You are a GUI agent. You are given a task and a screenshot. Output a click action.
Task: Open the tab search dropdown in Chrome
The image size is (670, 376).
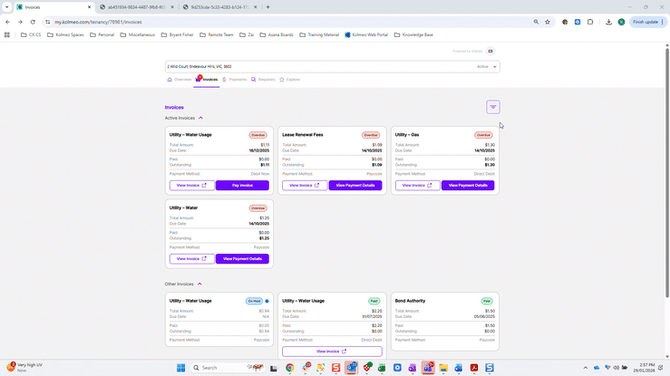(x=7, y=7)
